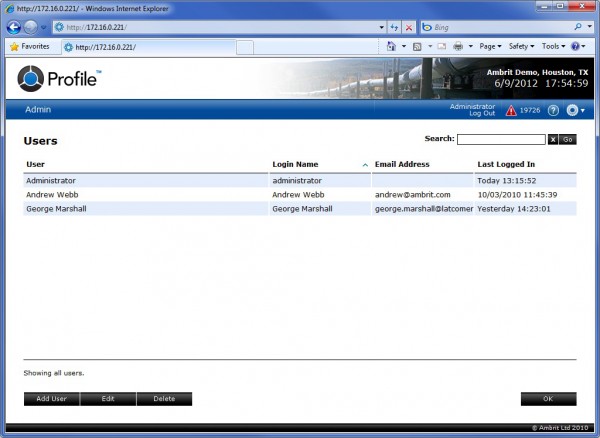Open the Tools menu
This screenshot has width=600, height=438.
tap(553, 46)
